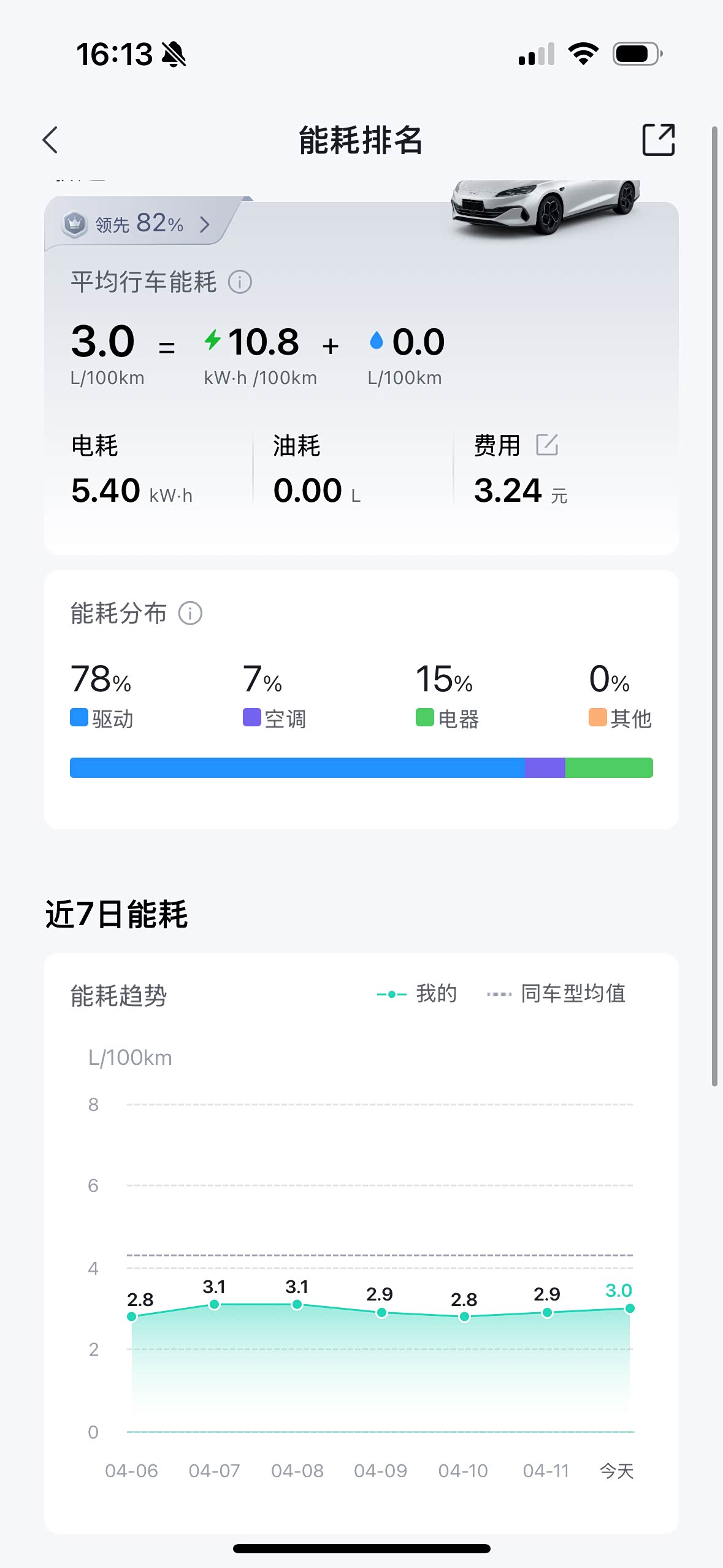
Task: Tap info icon beside 平均行车能耗
Action: pos(240,282)
